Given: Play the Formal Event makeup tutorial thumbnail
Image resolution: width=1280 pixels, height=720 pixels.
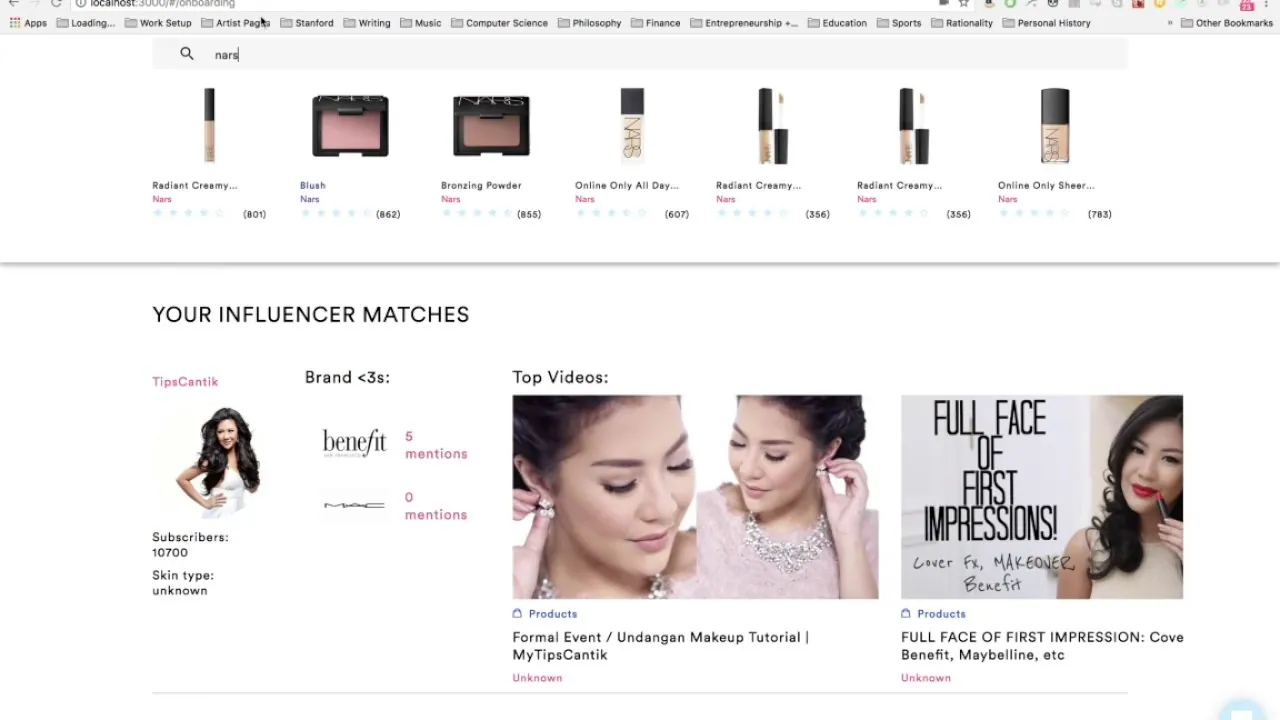Looking at the screenshot, I should 695,497.
